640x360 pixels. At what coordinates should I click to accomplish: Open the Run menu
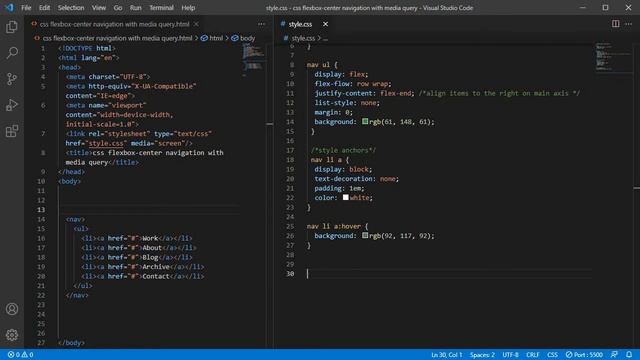[136, 8]
